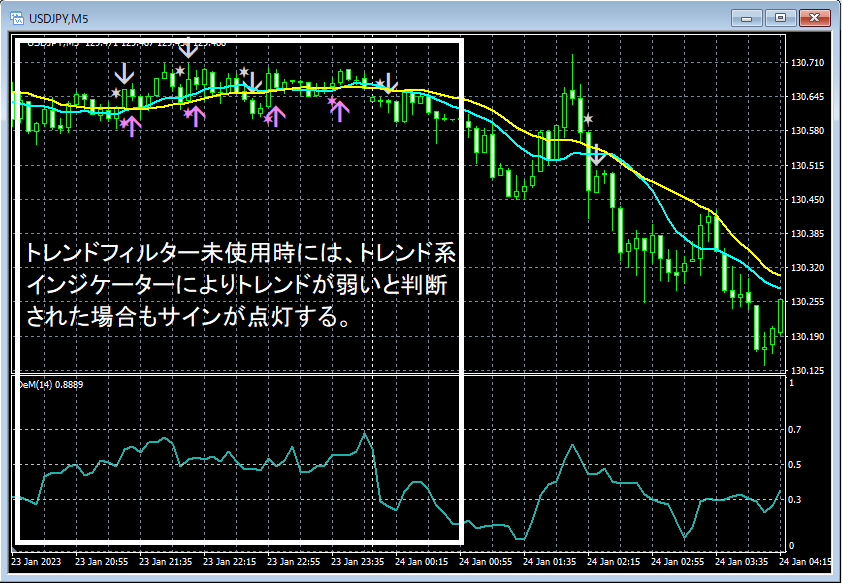Click the 24 Jan 01:35 time label
Viewport: 843px width, 583px height.
549,561
